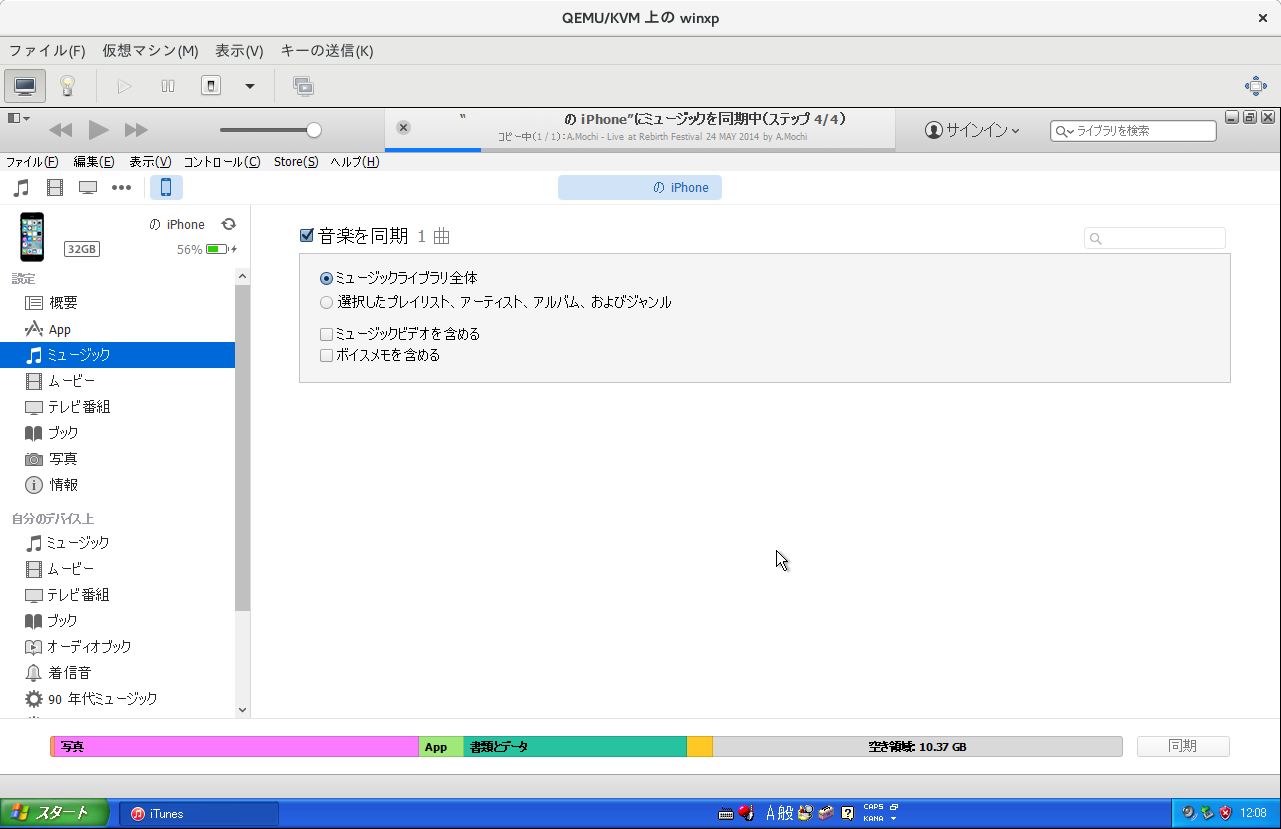
Task: Click the sidebar scroll down arrow
Action: [242, 709]
